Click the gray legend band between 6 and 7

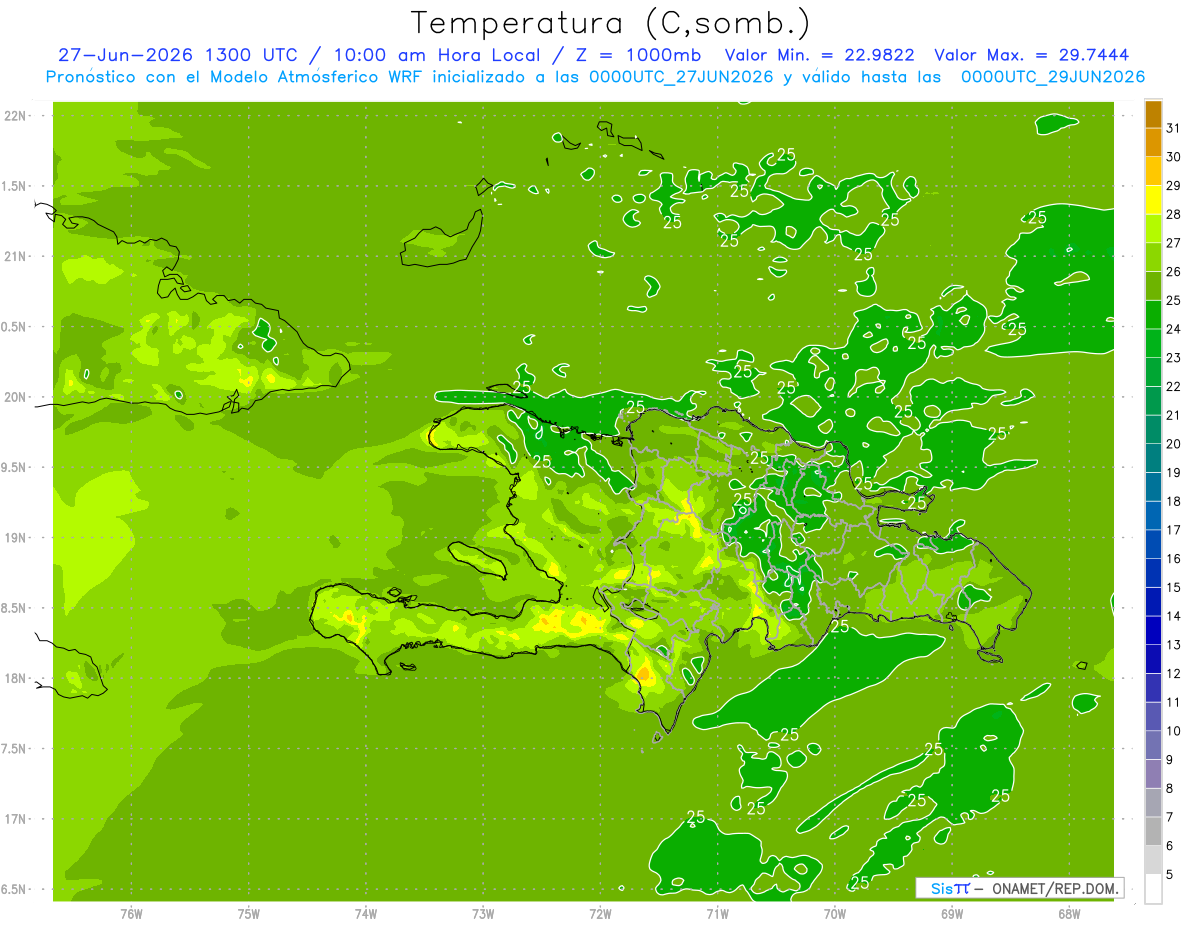(x=1153, y=832)
